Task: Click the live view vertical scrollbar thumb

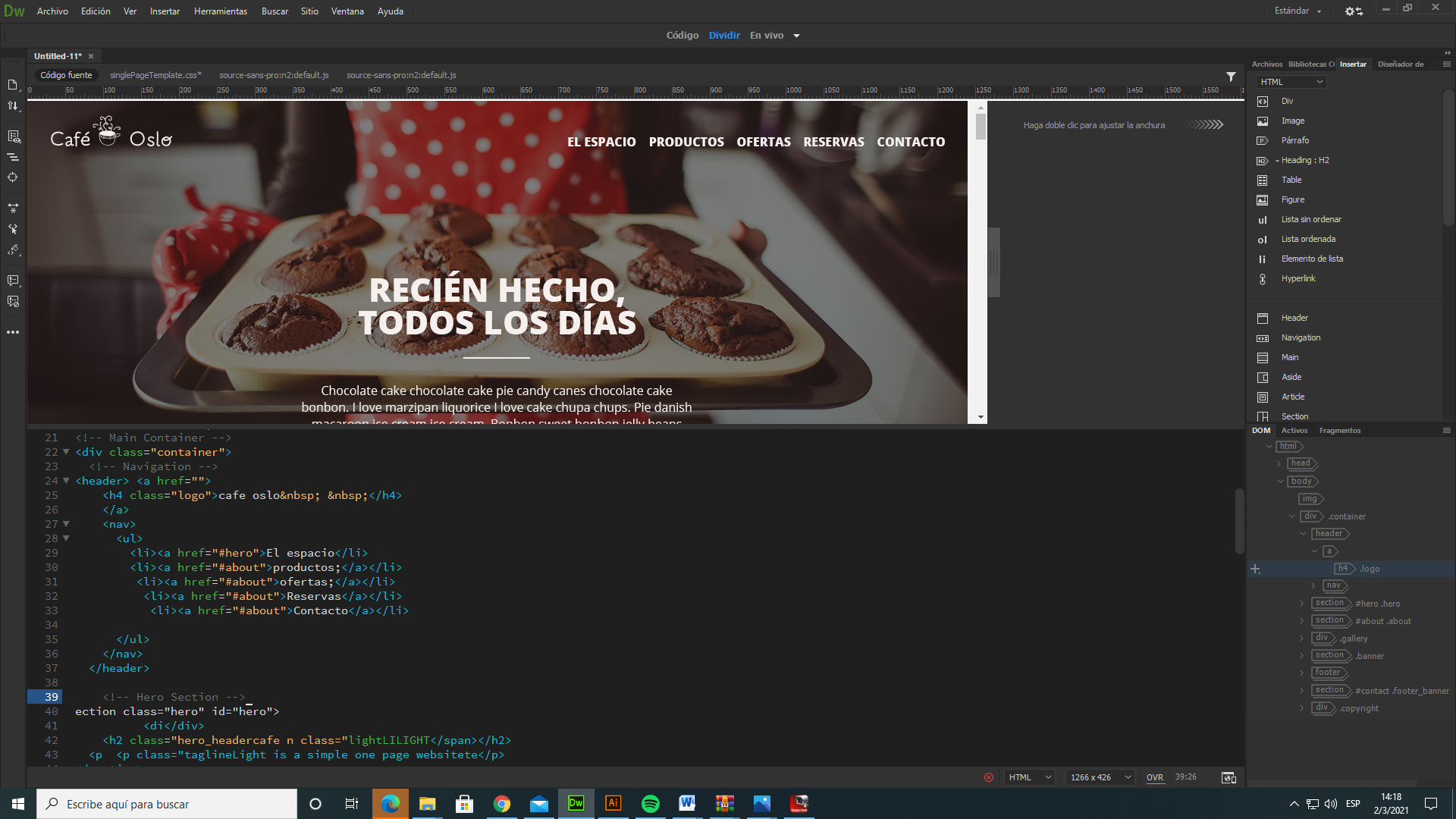Action: coord(981,127)
